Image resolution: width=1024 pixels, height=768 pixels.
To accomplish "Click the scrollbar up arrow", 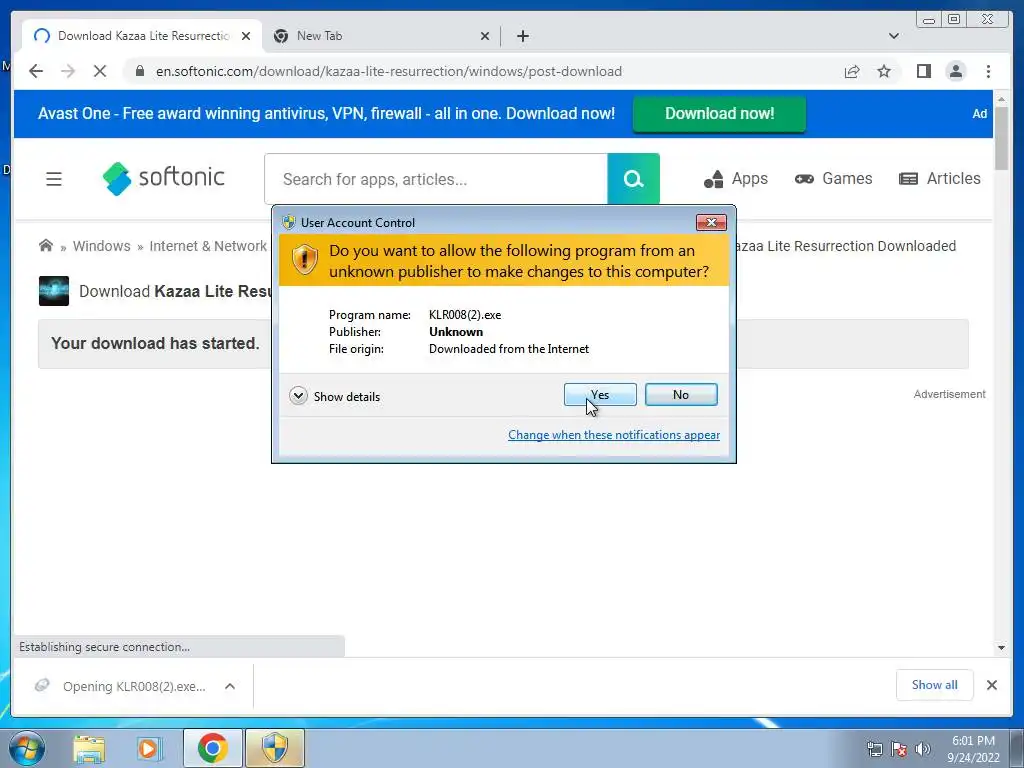I will 1001,99.
